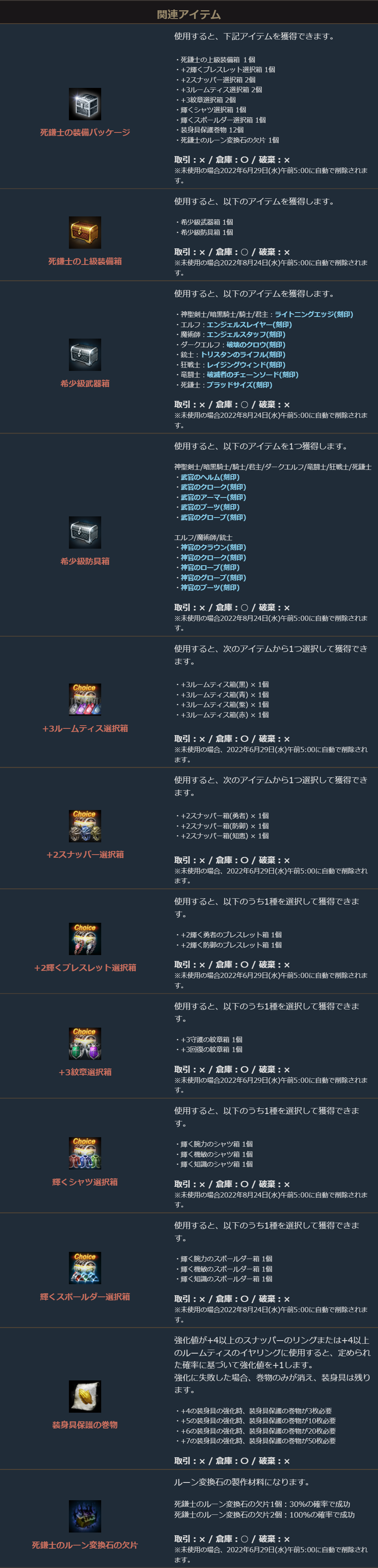Click the 死鎌士の装備パッケージ item icon

tap(85, 104)
